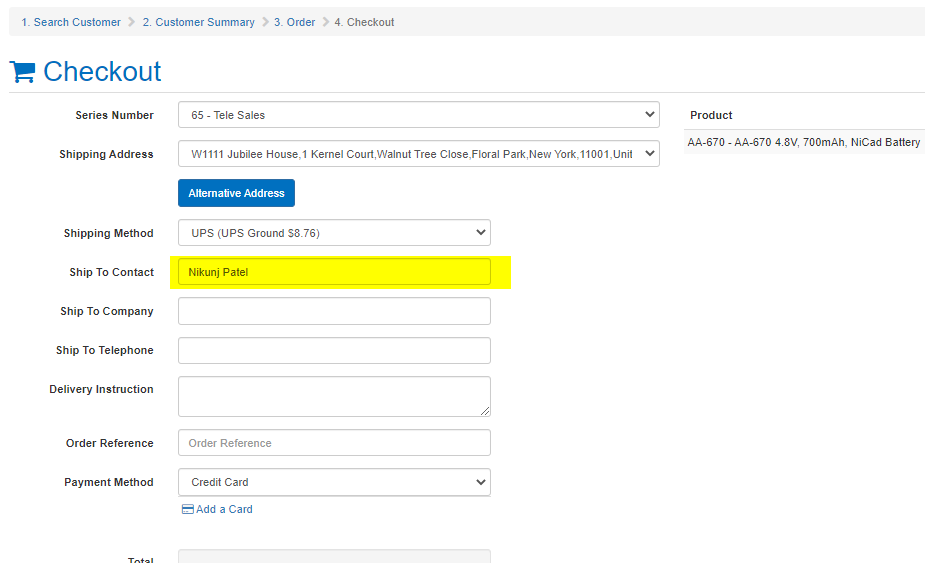The image size is (925, 563).
Task: Open the Payment Method dropdown
Action: [x=334, y=482]
